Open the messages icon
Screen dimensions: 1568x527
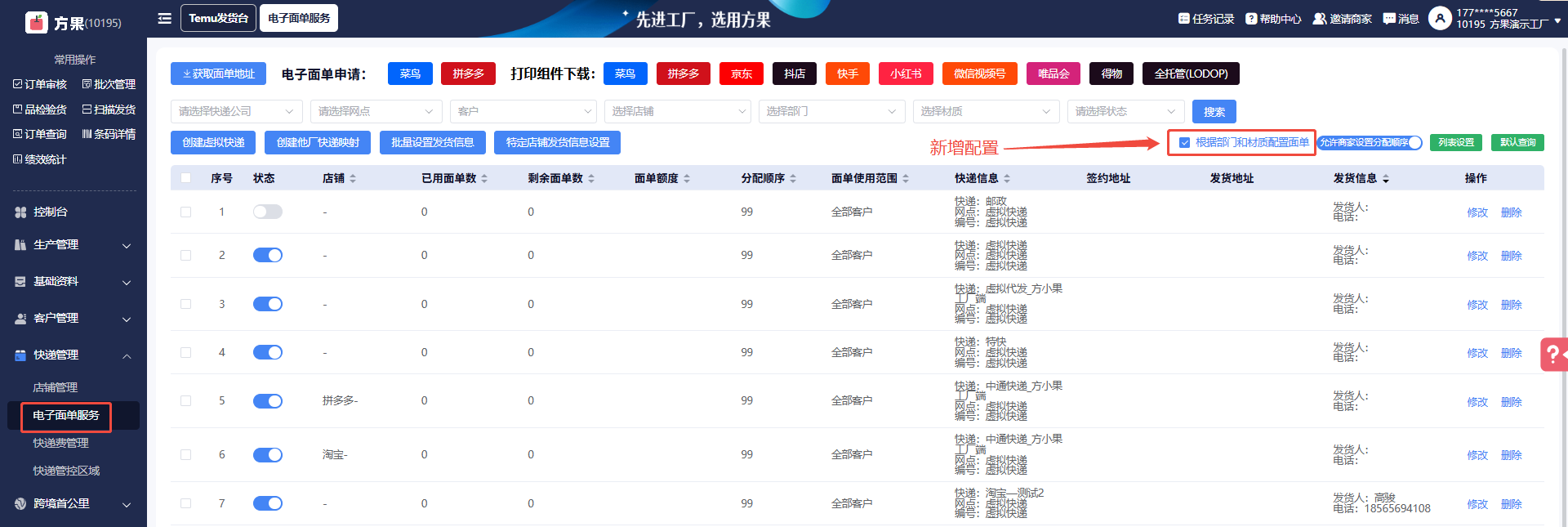click(1388, 19)
